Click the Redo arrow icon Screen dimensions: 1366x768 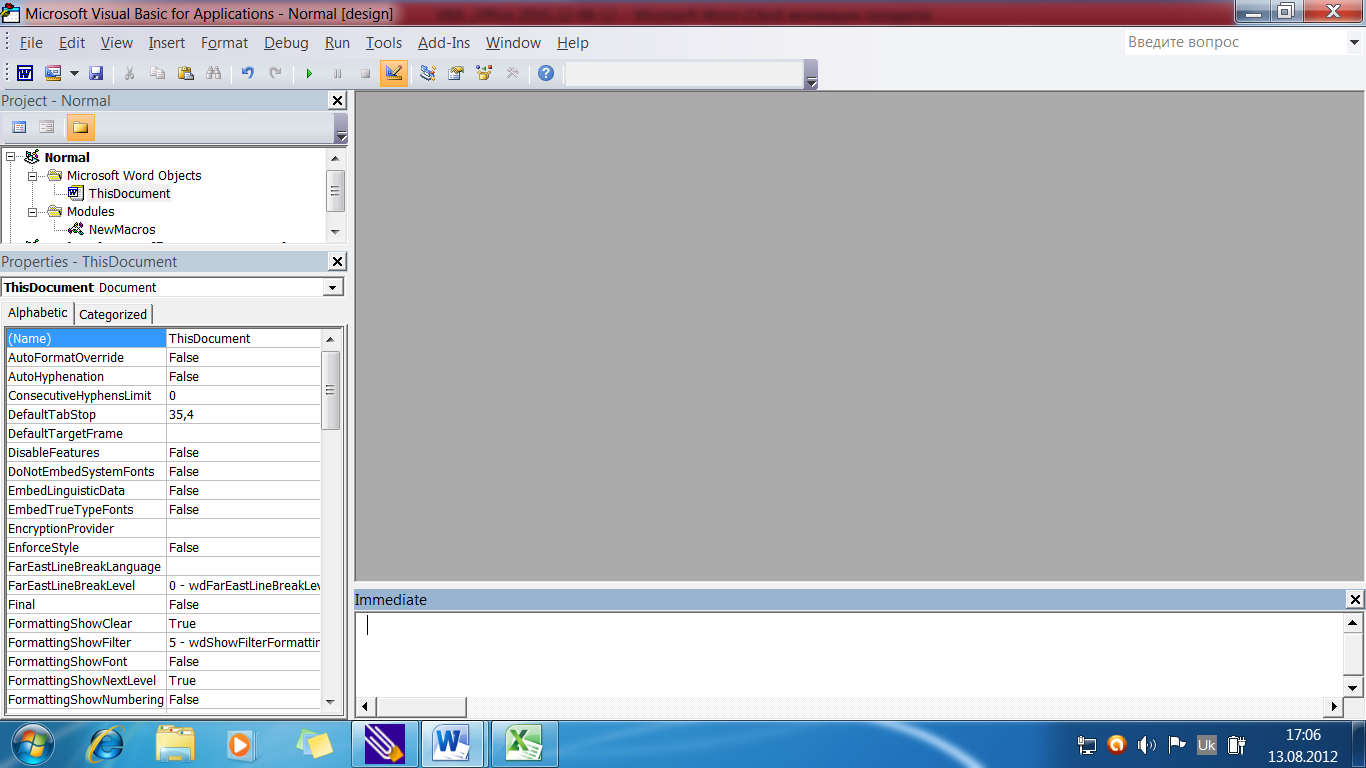275,73
